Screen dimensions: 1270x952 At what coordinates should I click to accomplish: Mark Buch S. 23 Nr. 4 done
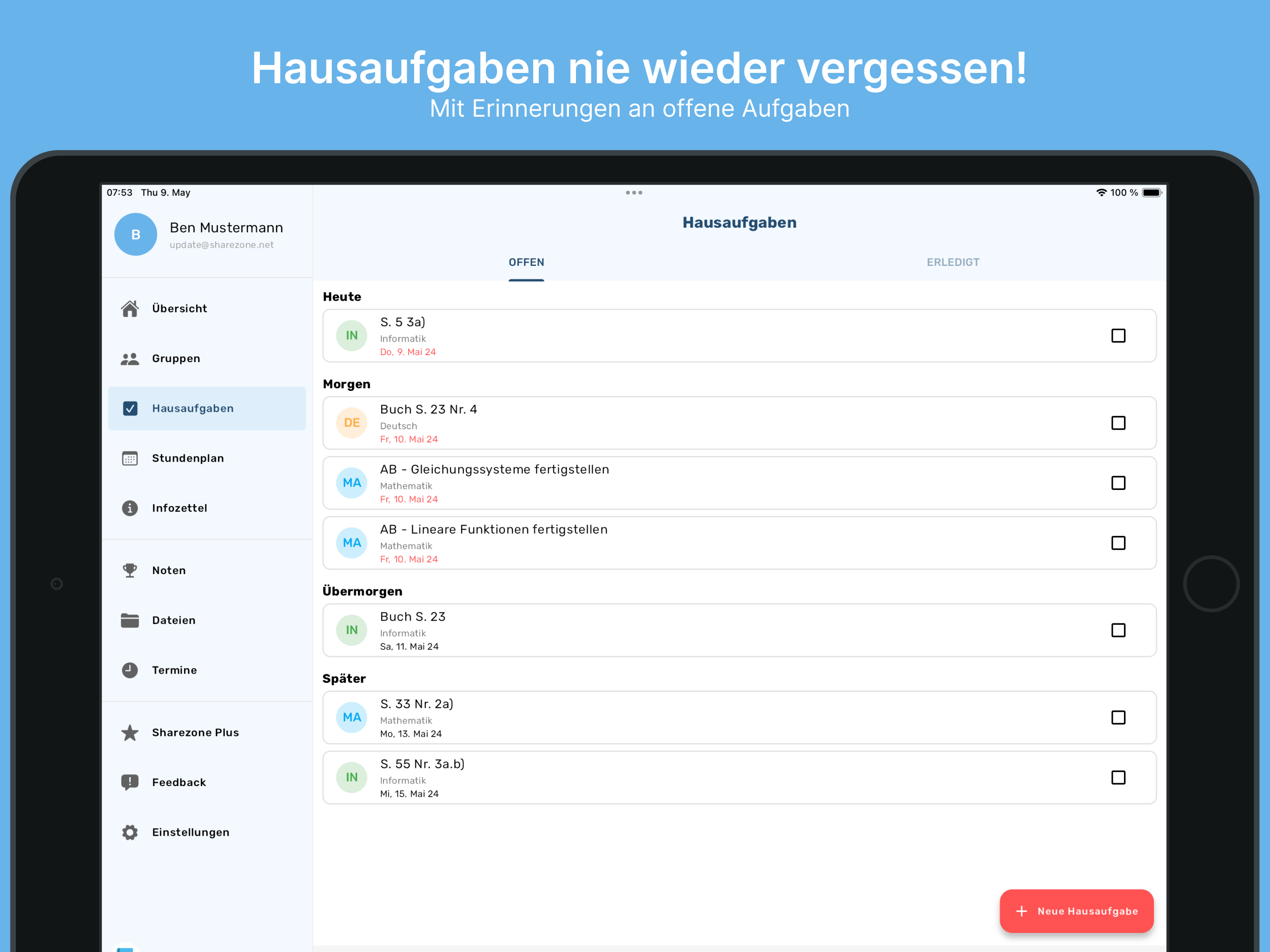pos(1118,423)
